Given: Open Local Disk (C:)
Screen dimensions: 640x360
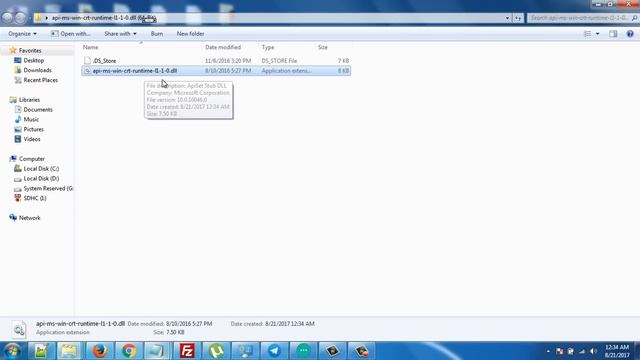Looking at the screenshot, I should click(41, 169).
